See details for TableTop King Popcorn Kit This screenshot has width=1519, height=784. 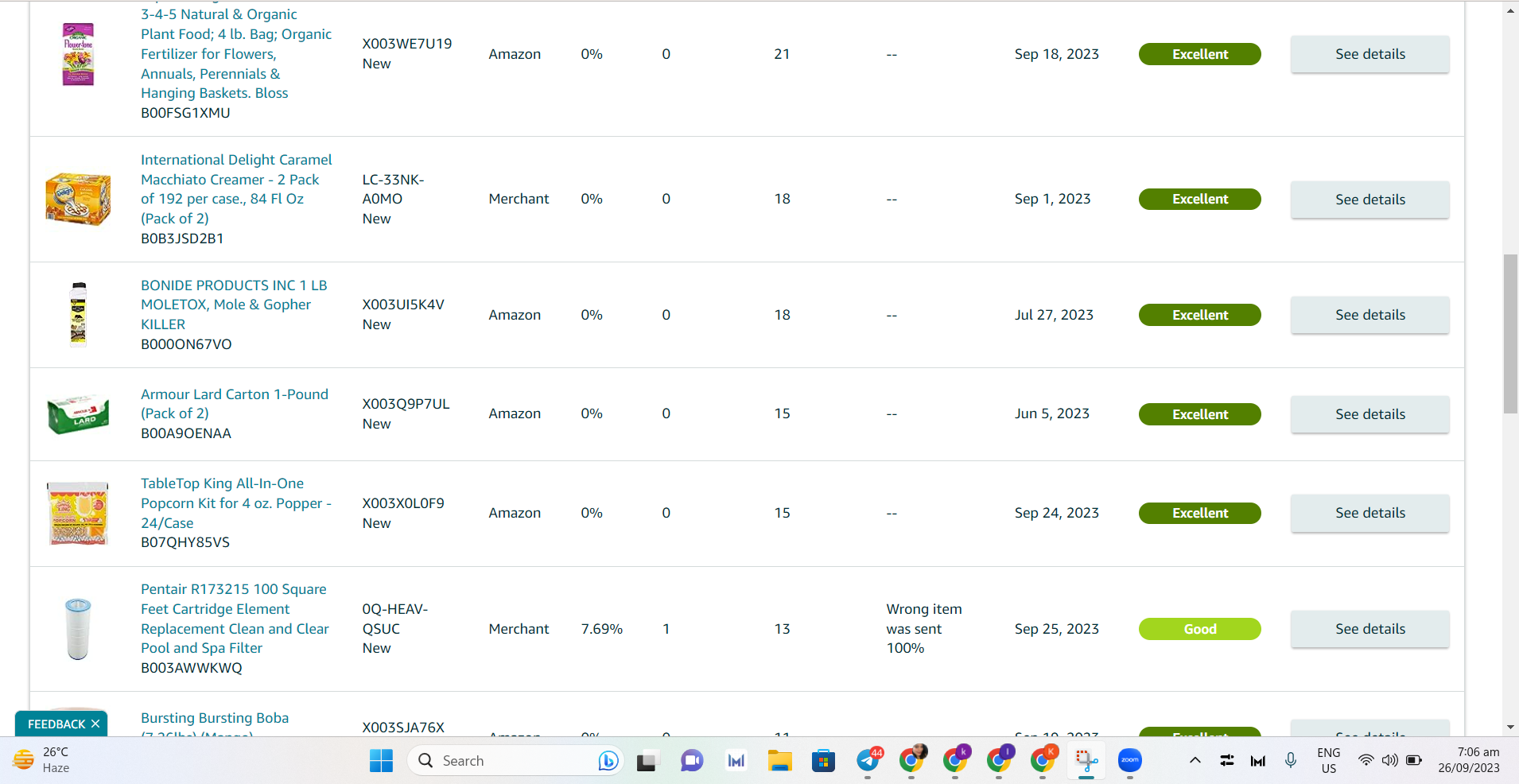(x=1369, y=513)
